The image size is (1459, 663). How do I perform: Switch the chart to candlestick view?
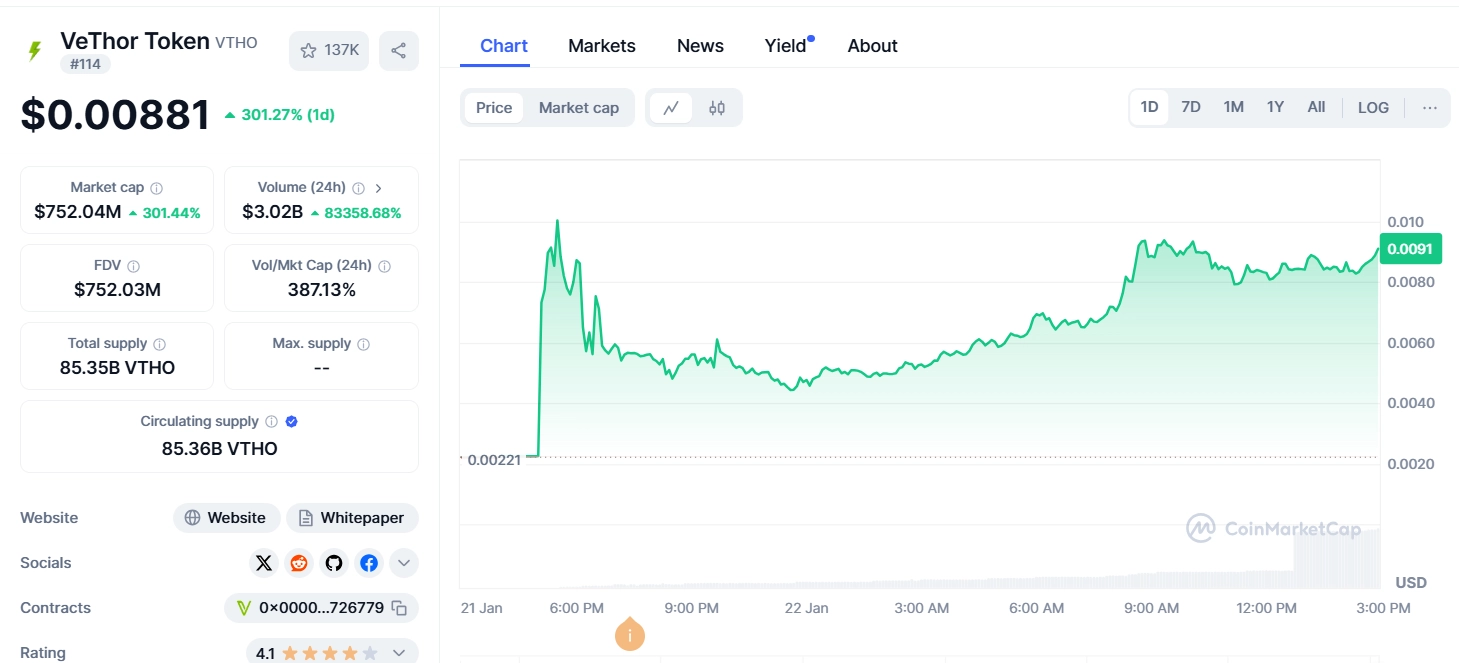coord(717,107)
